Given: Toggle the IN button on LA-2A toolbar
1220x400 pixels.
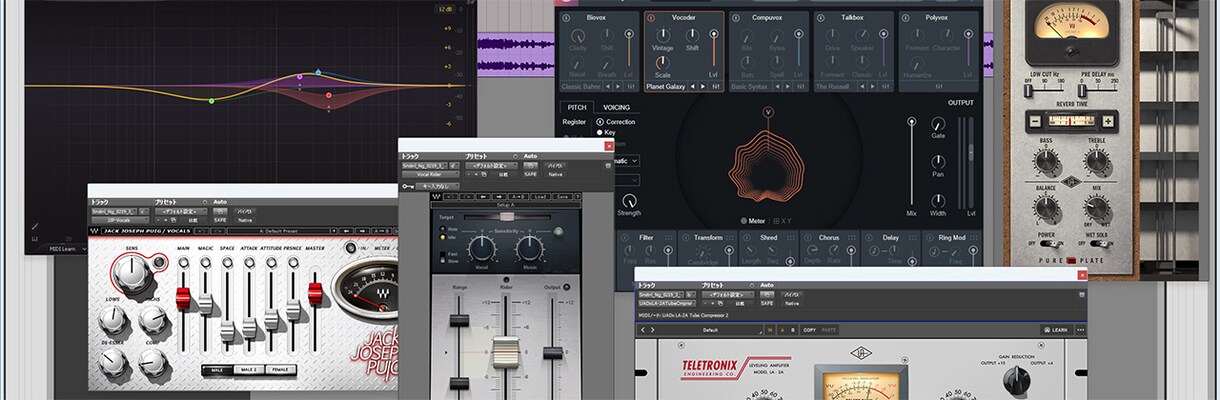Looking at the screenshot, I should (x=768, y=329).
